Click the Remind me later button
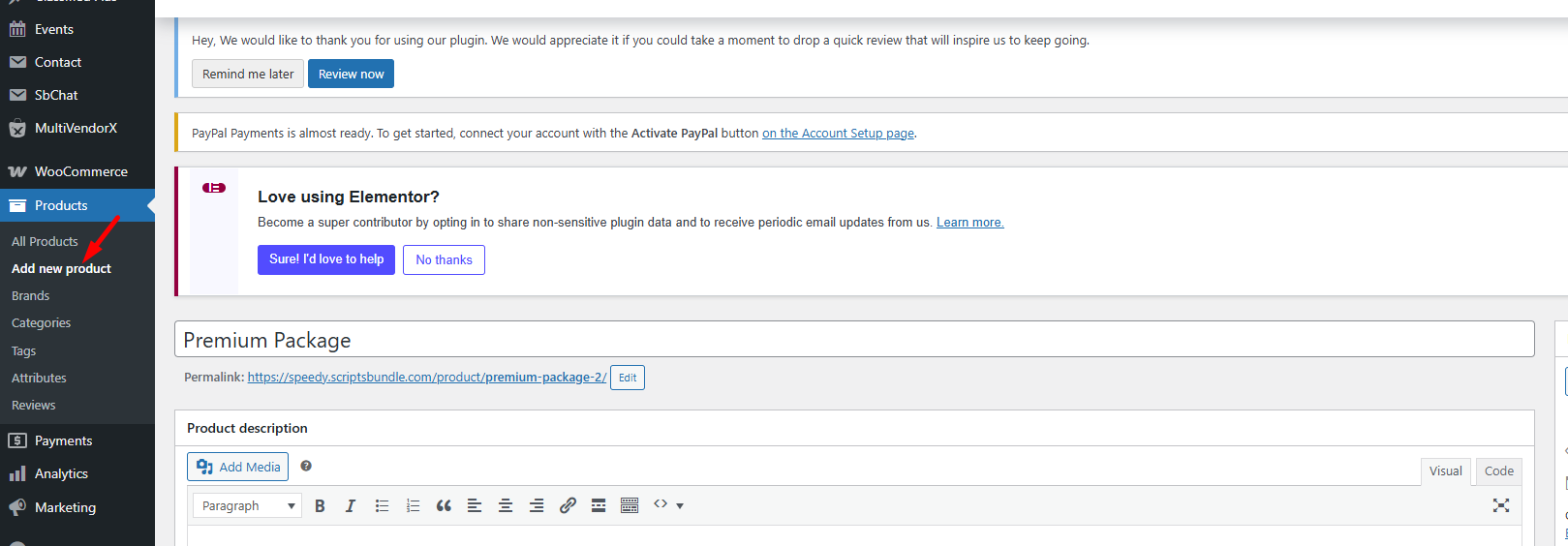The width and height of the screenshot is (1568, 546). 248,74
